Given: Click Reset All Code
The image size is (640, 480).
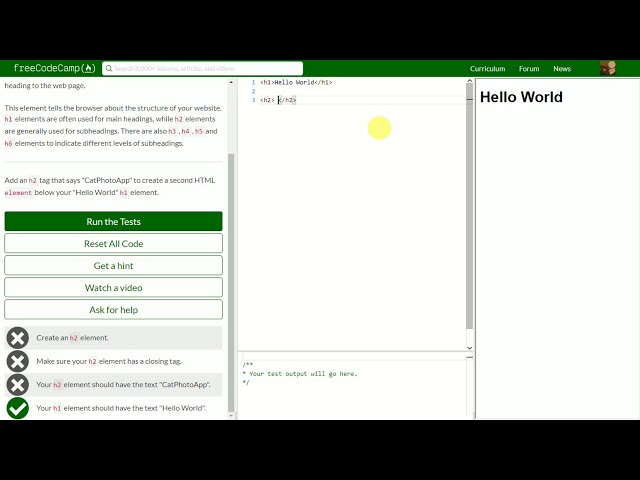Looking at the screenshot, I should tap(113, 244).
